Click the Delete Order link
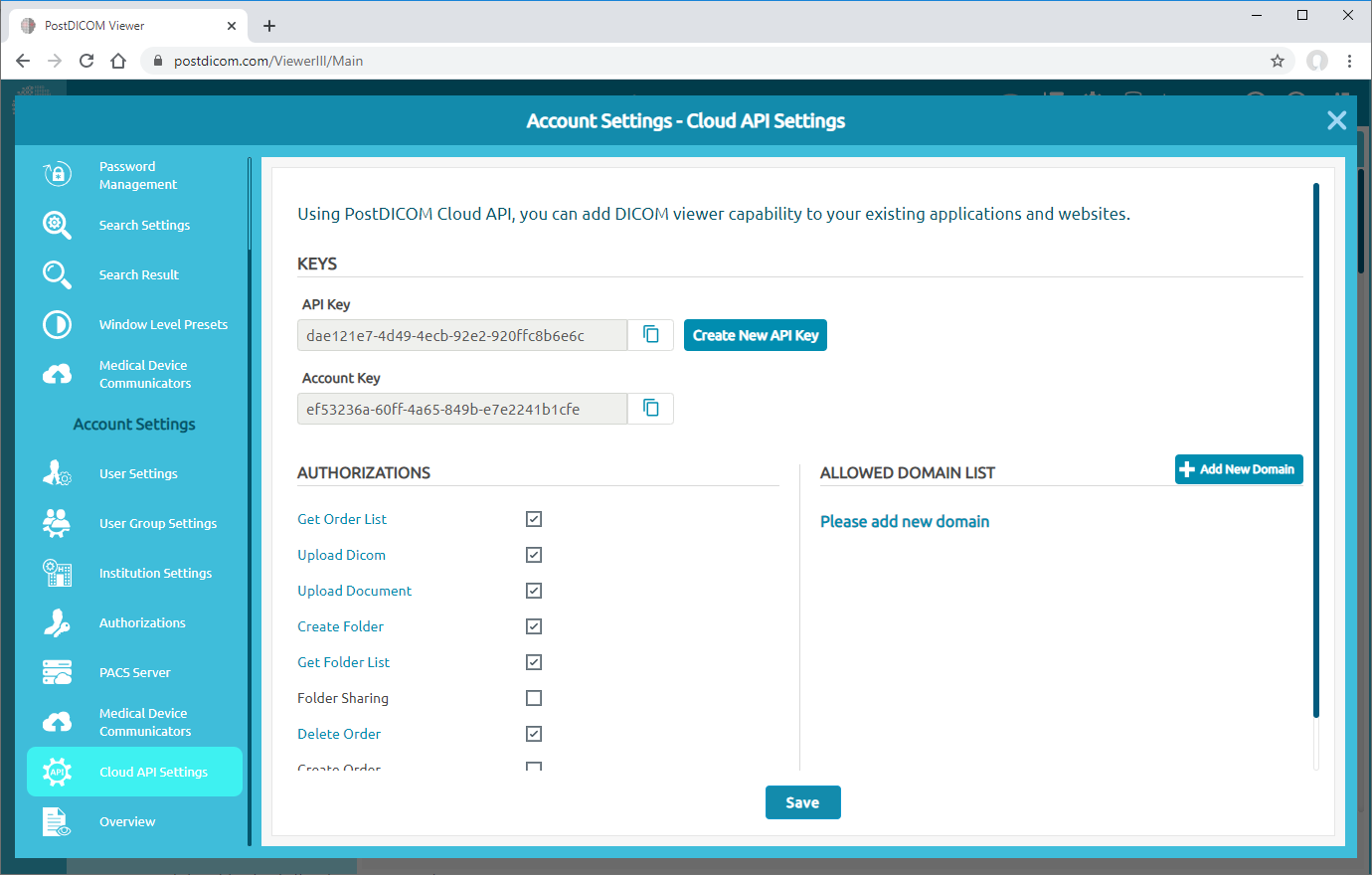The height and width of the screenshot is (875, 1372). [339, 734]
